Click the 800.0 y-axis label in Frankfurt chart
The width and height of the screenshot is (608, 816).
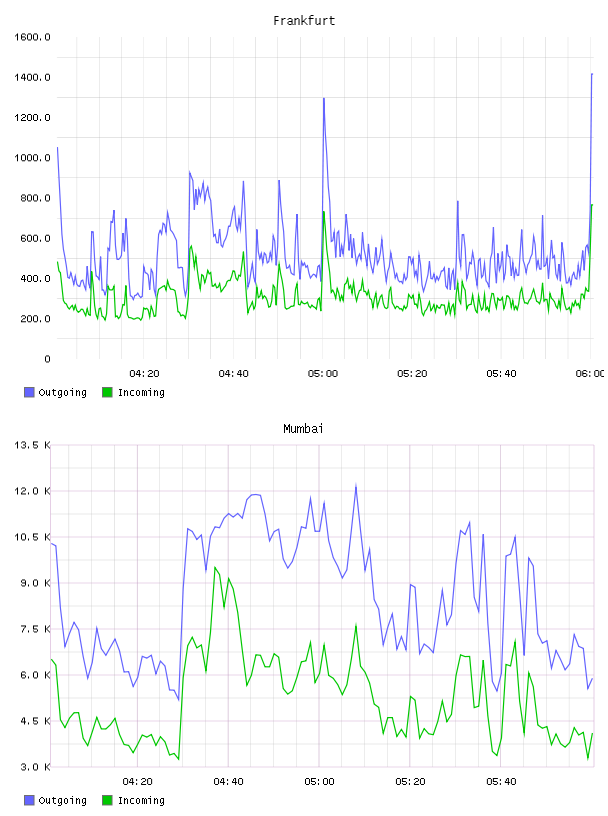(35, 198)
